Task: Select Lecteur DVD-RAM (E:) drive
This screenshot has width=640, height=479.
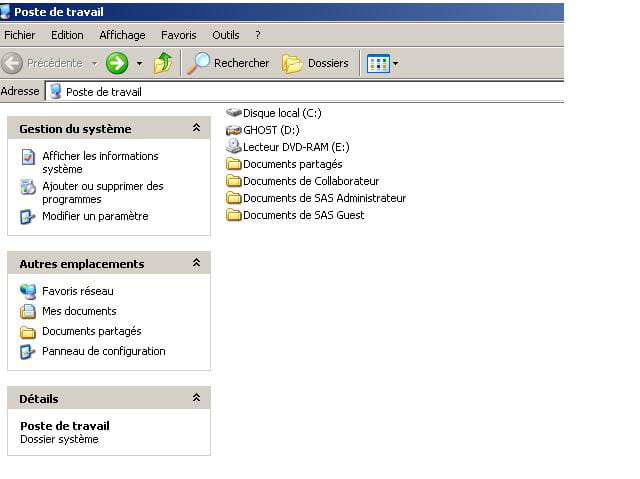Action: tap(288, 147)
